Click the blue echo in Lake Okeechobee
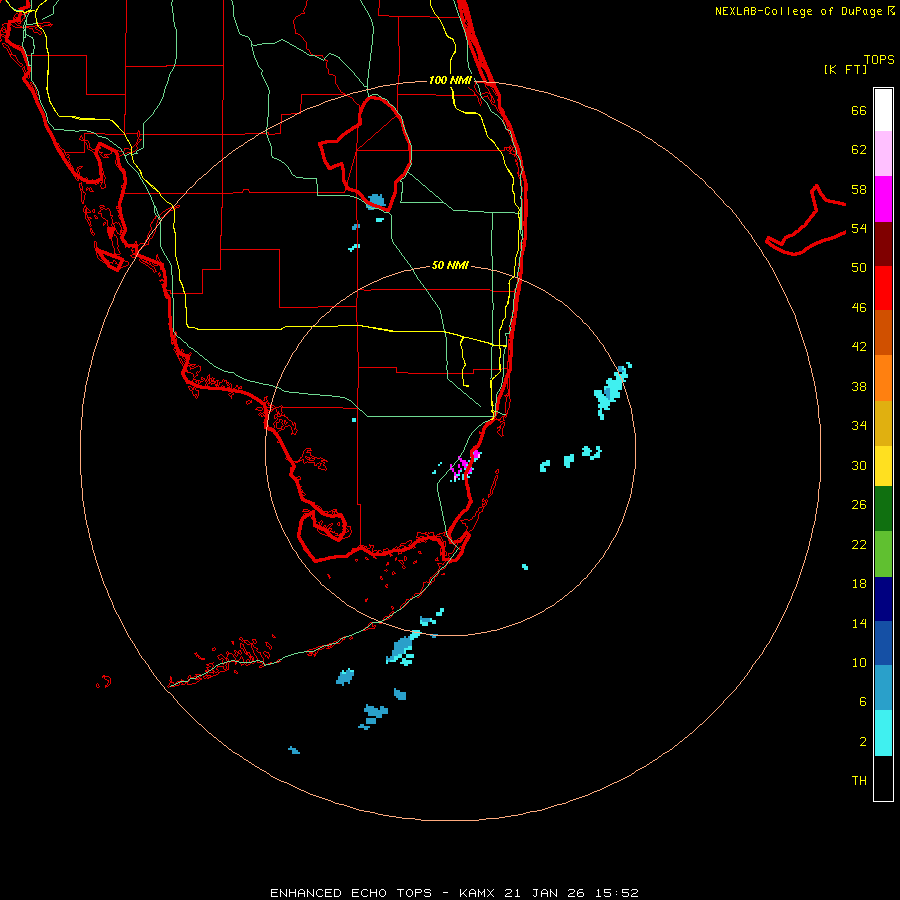Screen dimensions: 900x900 [x=376, y=201]
